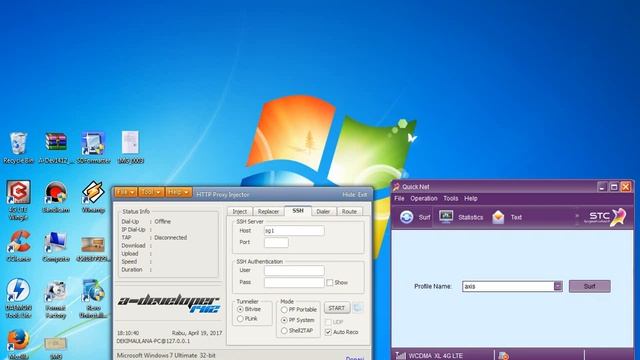This screenshot has height=360, width=640.
Task: Open the white document file on desktop
Action: [130, 143]
